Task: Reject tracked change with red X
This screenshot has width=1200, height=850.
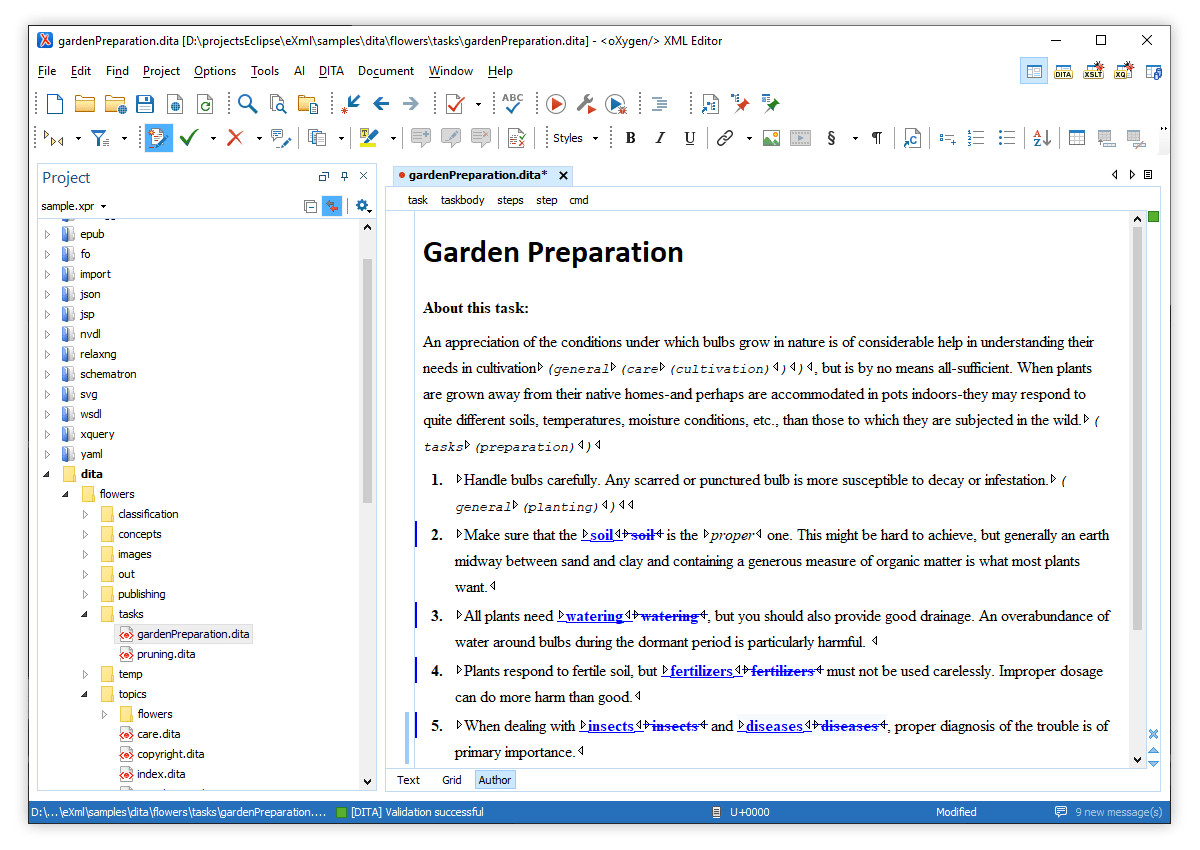Action: click(x=235, y=138)
